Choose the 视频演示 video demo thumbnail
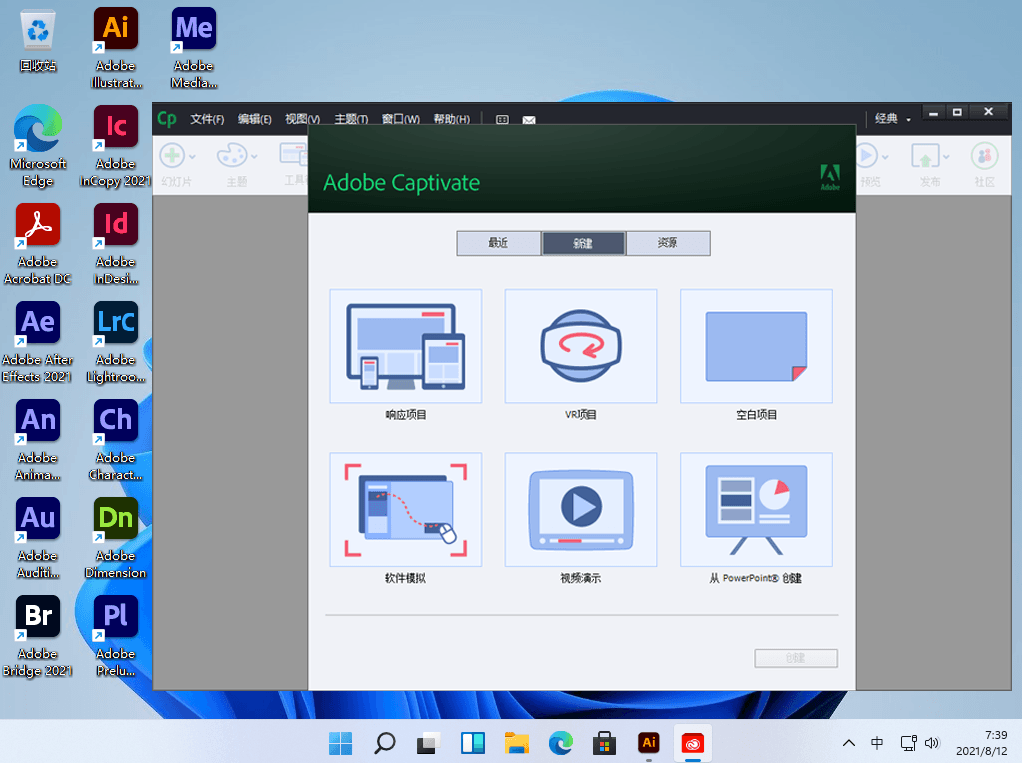 pyautogui.click(x=581, y=510)
